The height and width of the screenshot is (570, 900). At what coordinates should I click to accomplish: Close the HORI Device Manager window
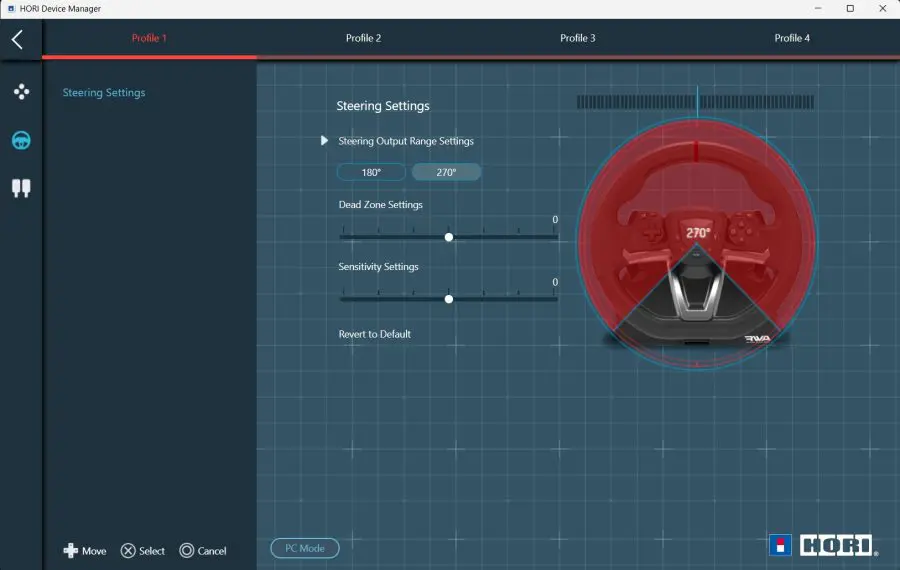(x=883, y=9)
